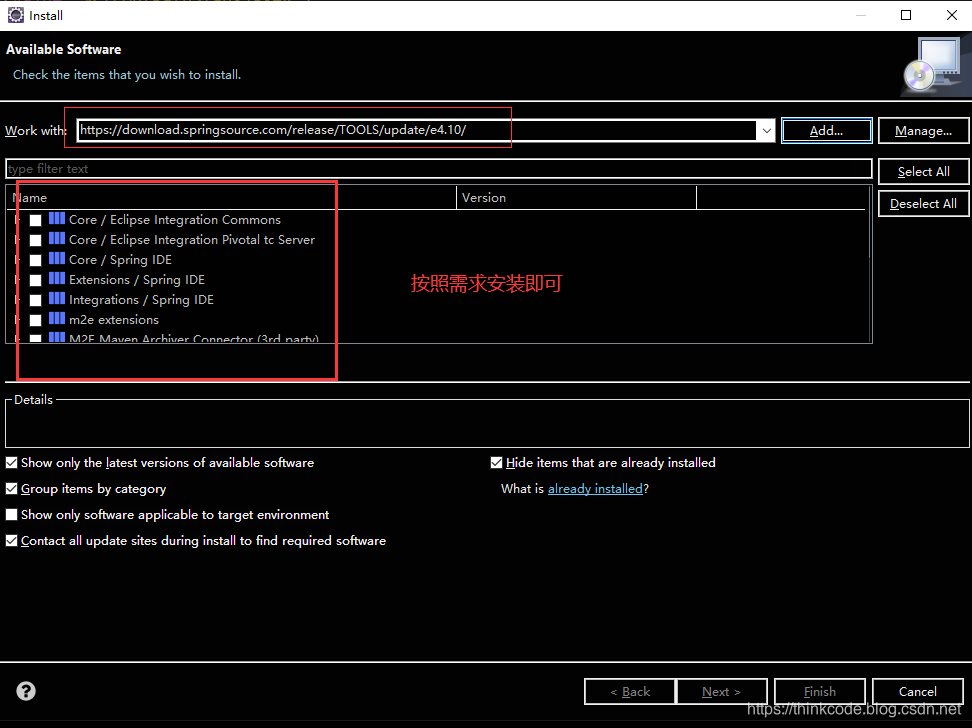Expand Core / Eclipse Integration Pivotal tc Server node
The width and height of the screenshot is (972, 728).
[16, 239]
